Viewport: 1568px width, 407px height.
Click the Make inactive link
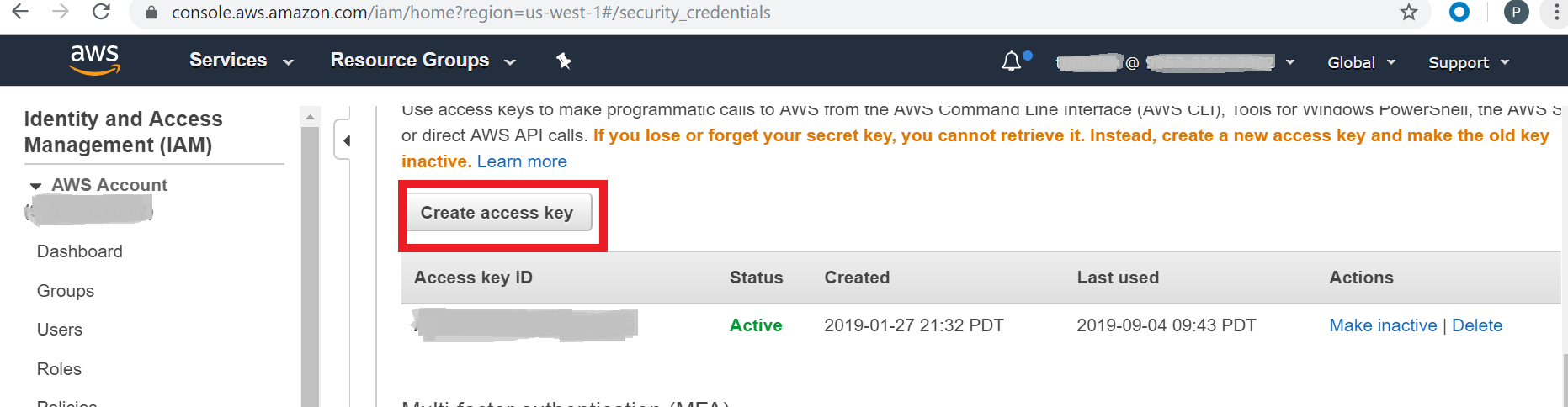click(1383, 325)
